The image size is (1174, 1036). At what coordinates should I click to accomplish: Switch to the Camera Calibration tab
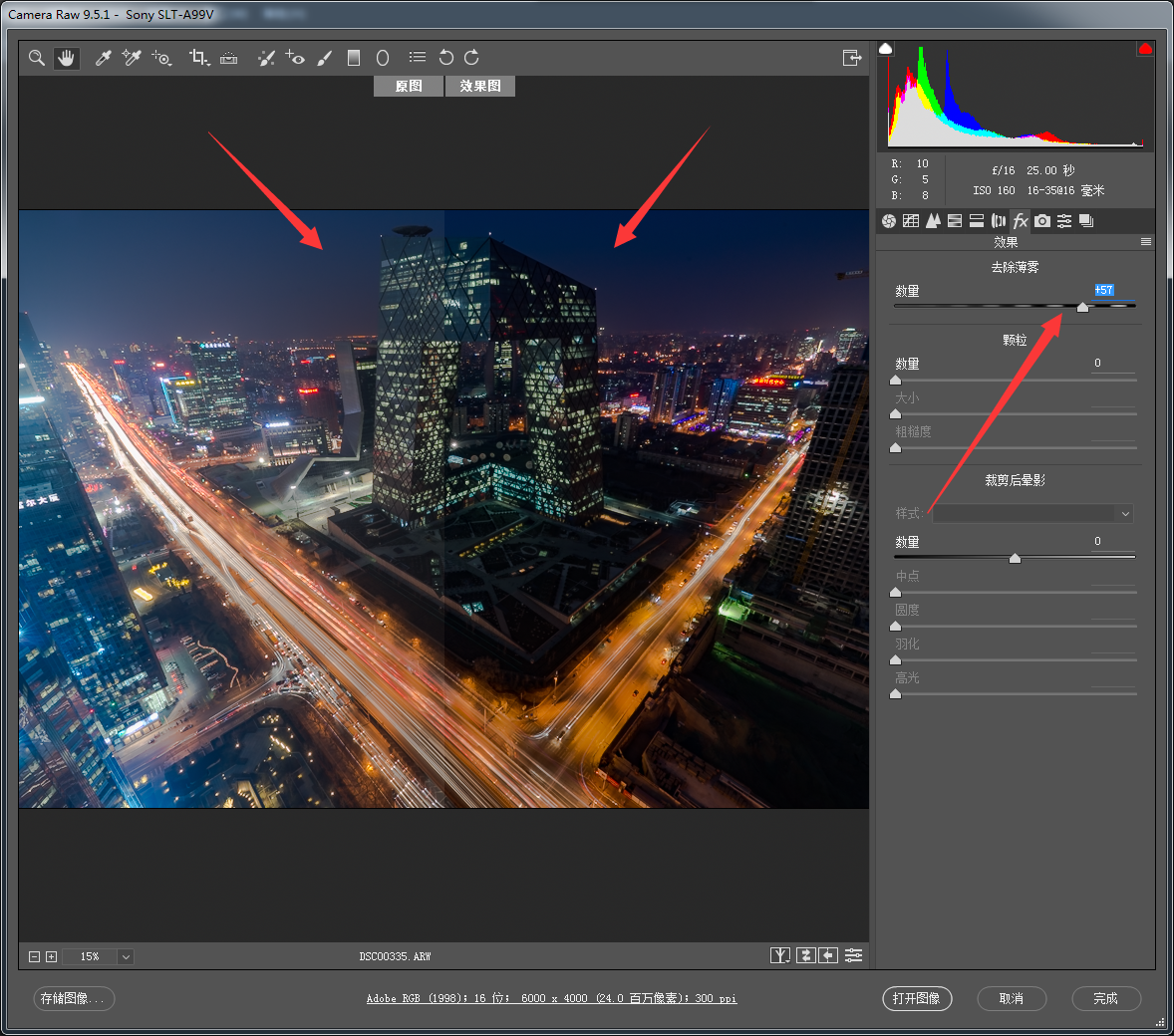(x=1042, y=221)
